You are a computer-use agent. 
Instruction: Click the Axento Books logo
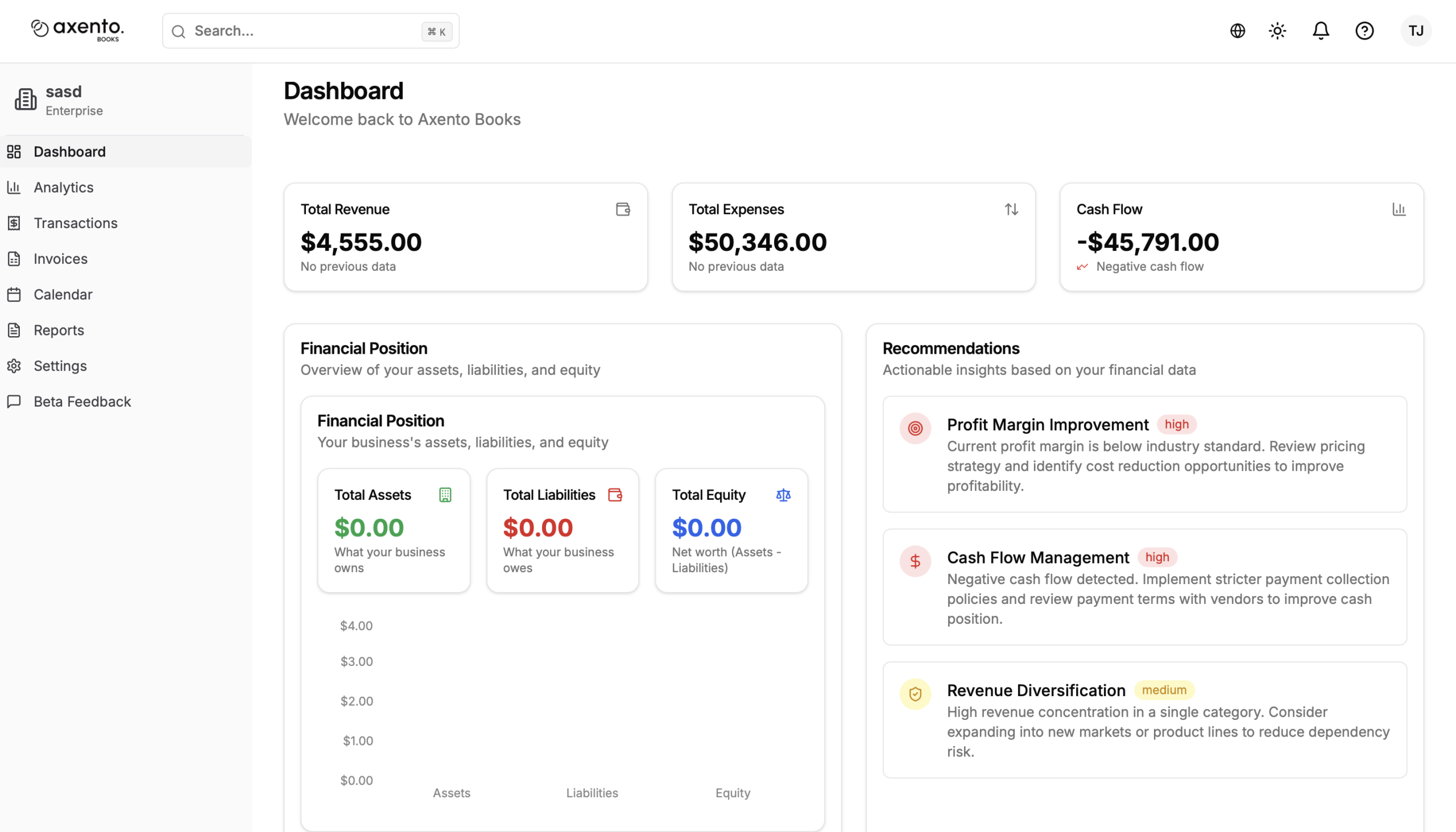(x=78, y=30)
